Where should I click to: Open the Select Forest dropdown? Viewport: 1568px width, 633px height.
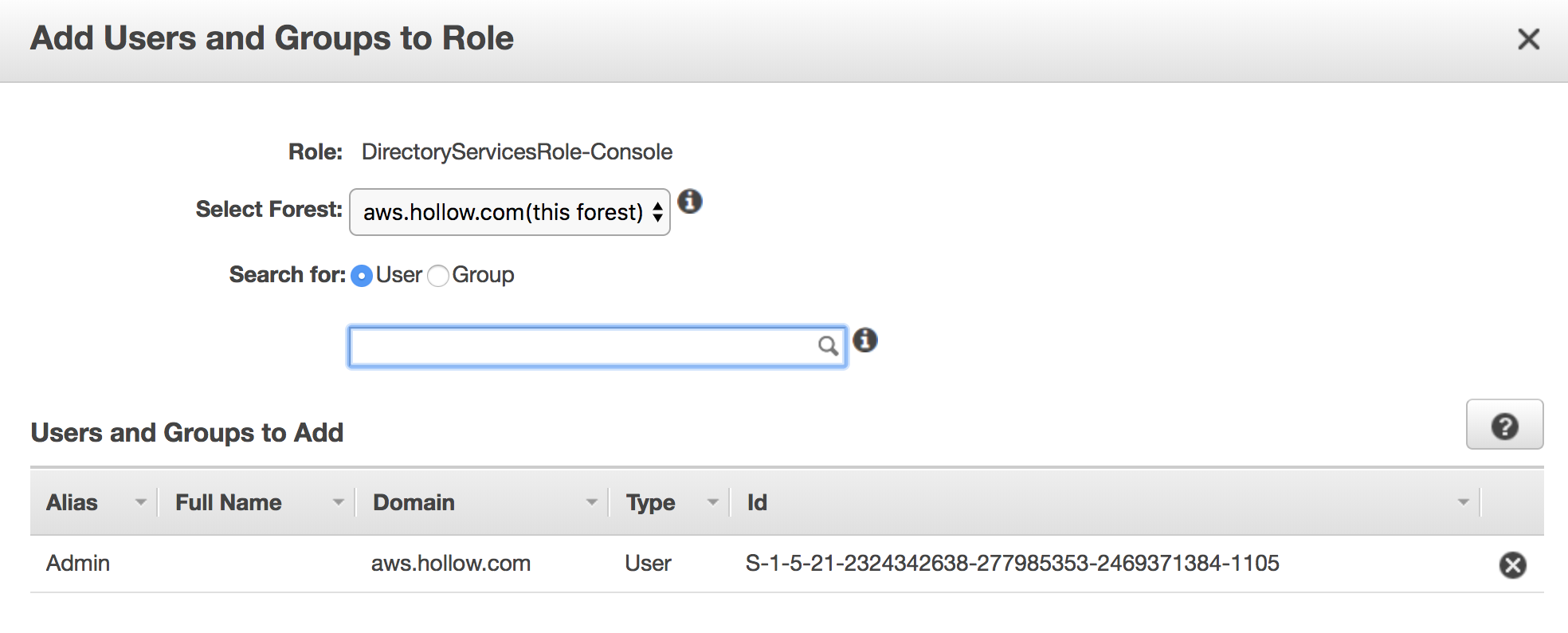510,212
